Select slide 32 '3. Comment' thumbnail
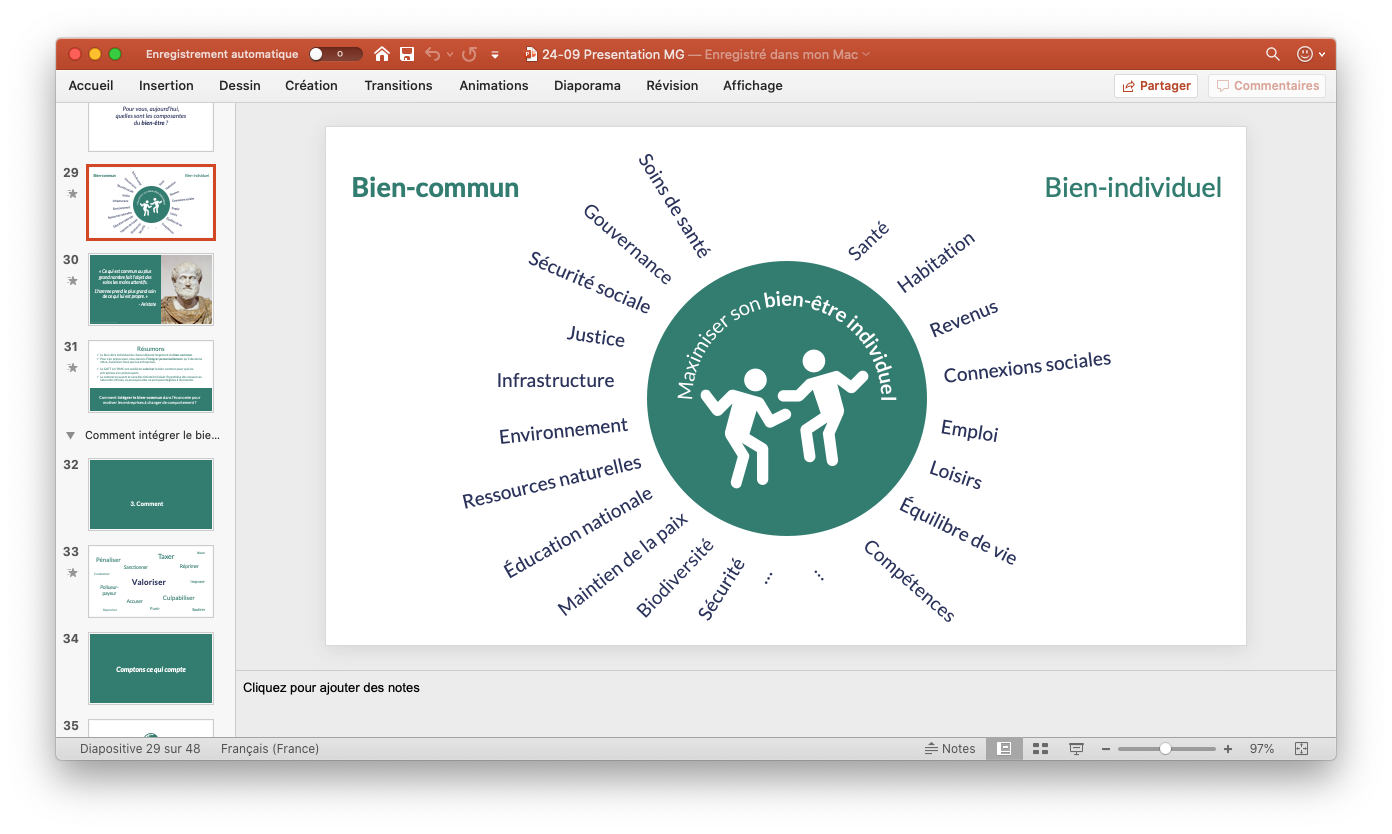Viewport: 1392px width, 834px height. tap(151, 494)
